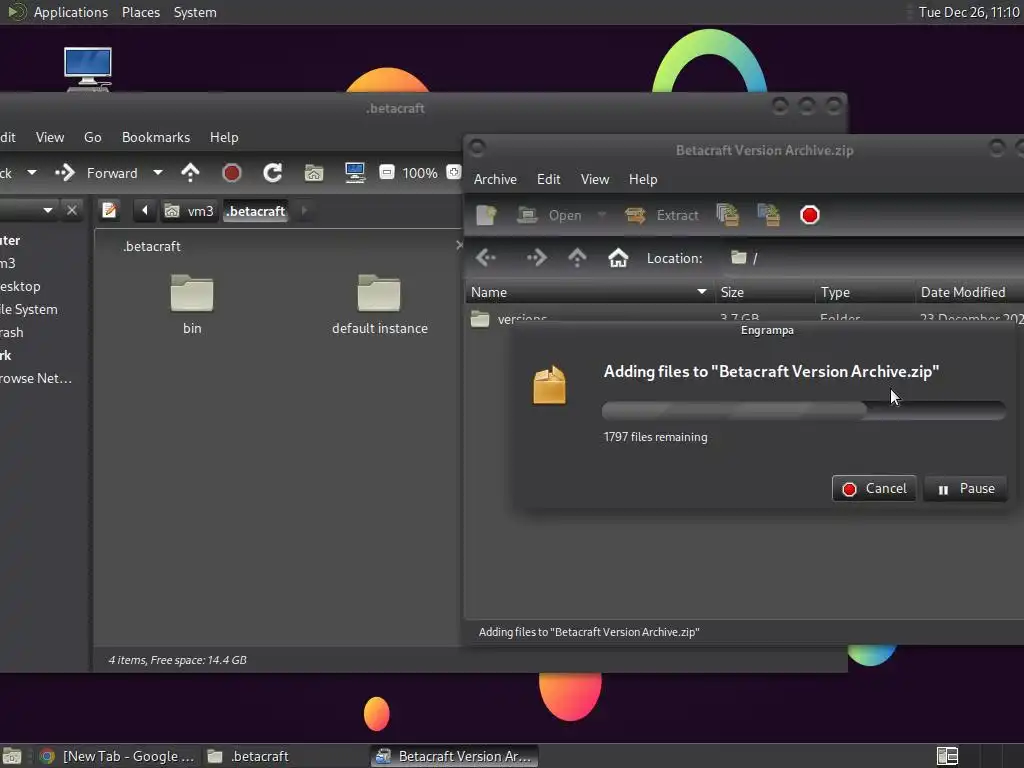The image size is (1024, 768).
Task: Open the View menu in Engrampa
Action: click(x=595, y=179)
